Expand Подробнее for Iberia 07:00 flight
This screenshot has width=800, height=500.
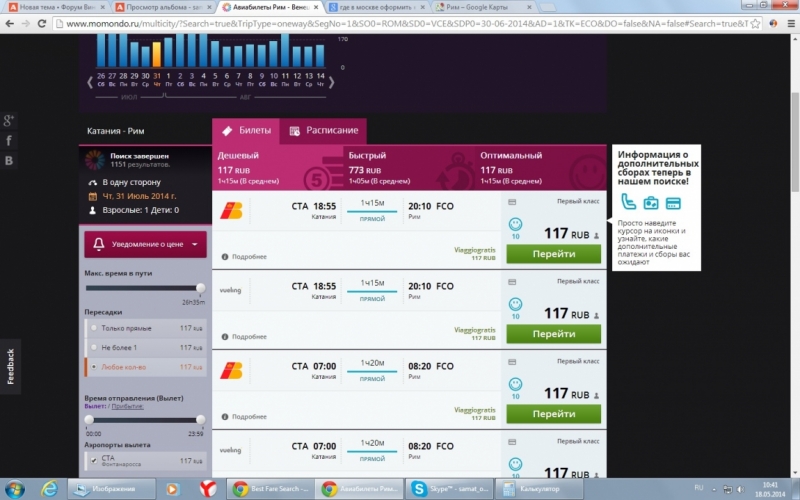pyautogui.click(x=244, y=417)
